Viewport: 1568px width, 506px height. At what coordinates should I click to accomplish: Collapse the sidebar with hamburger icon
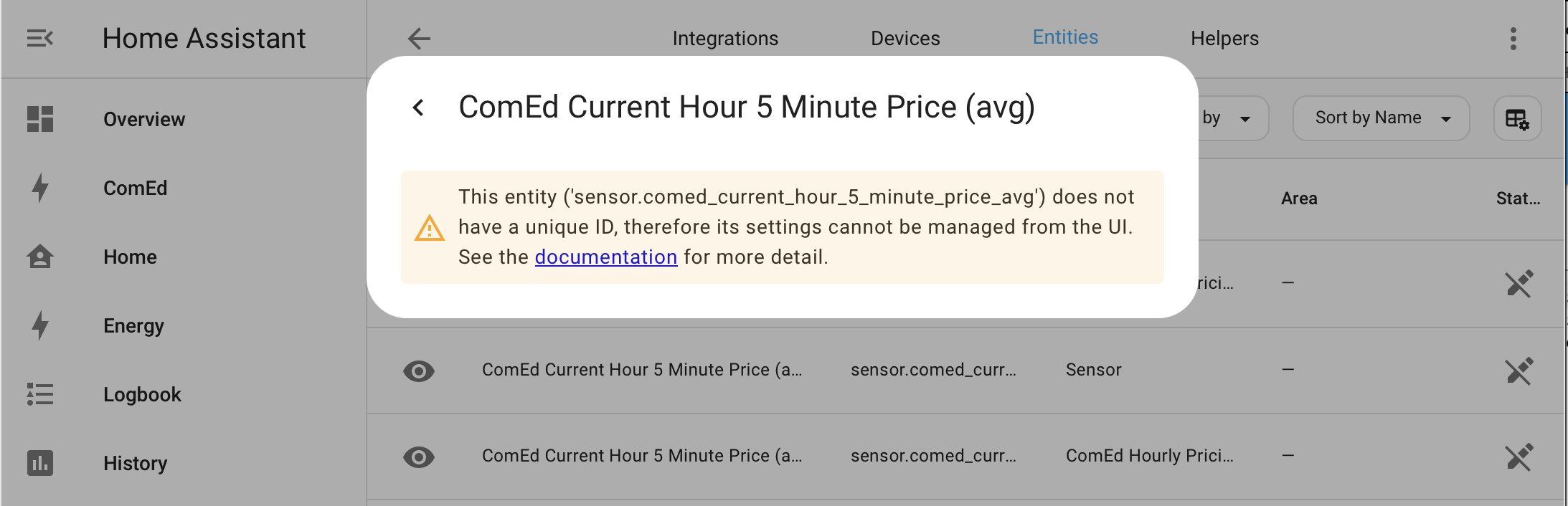(40, 37)
